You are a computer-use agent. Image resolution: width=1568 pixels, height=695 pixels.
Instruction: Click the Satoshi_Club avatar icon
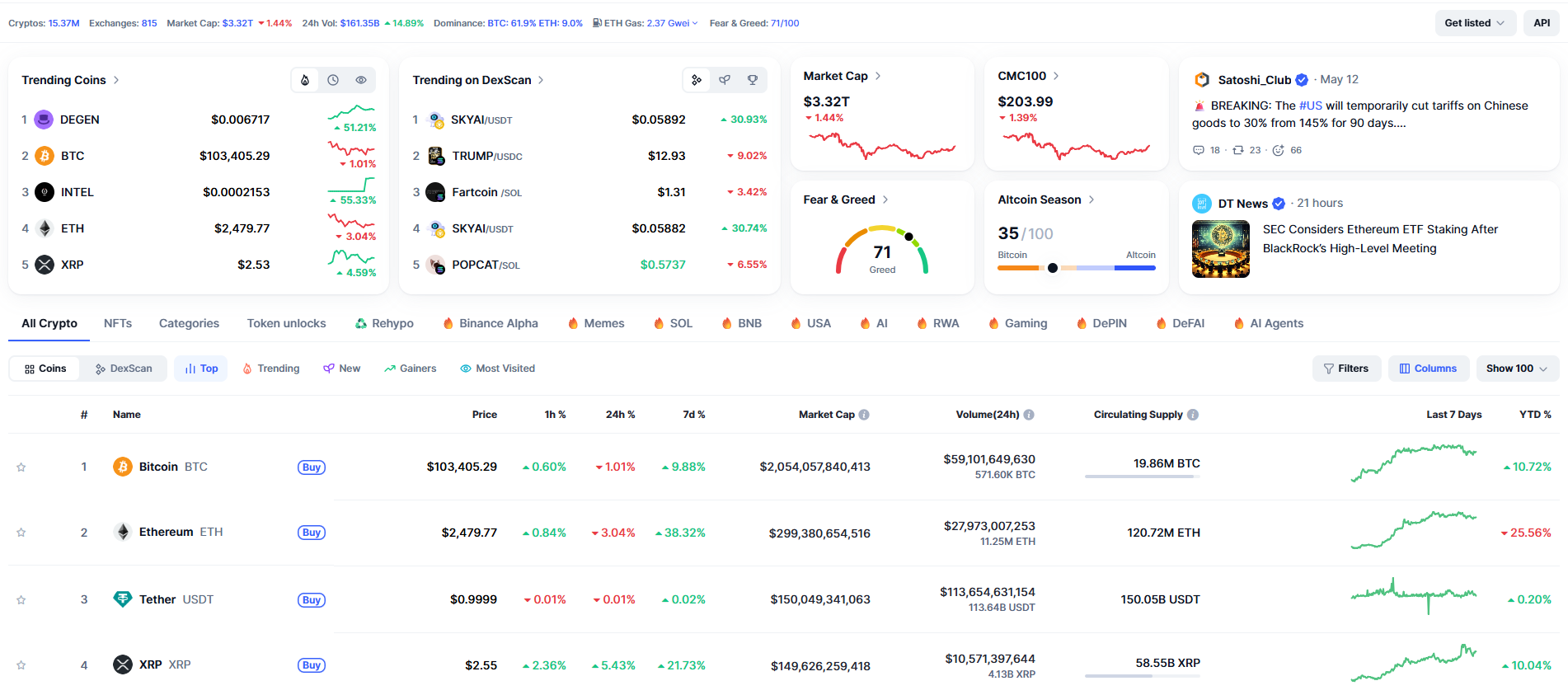[1202, 80]
